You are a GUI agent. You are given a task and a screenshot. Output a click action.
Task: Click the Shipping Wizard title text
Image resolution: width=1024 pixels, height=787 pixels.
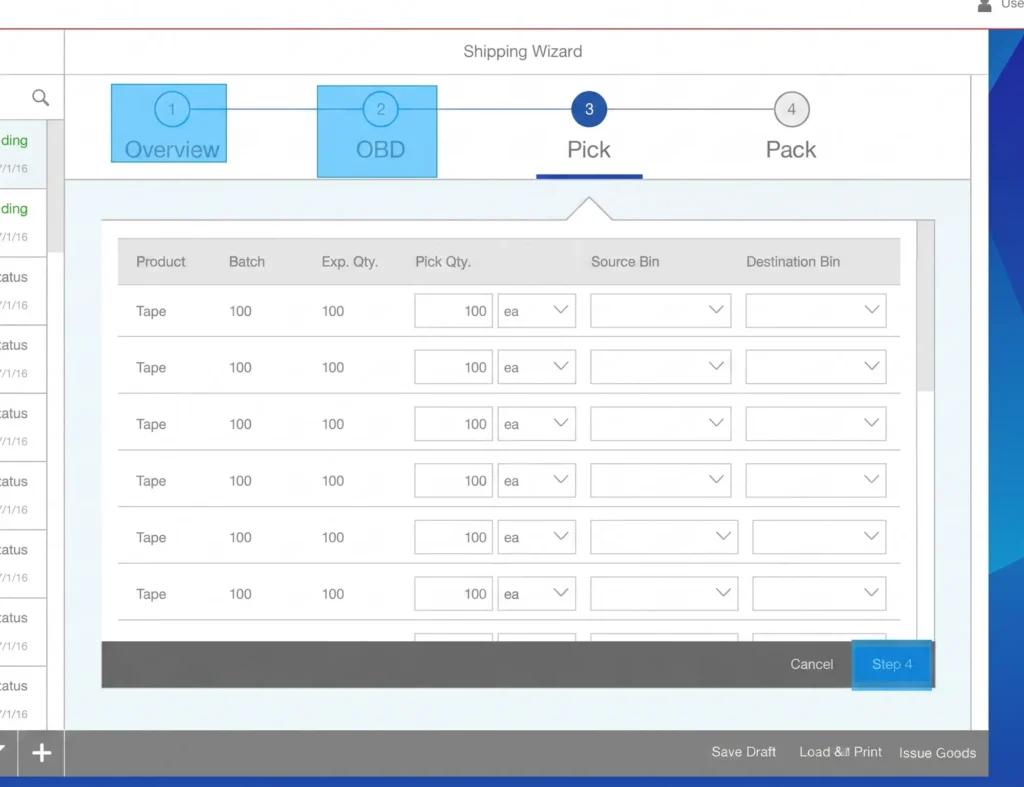click(523, 52)
